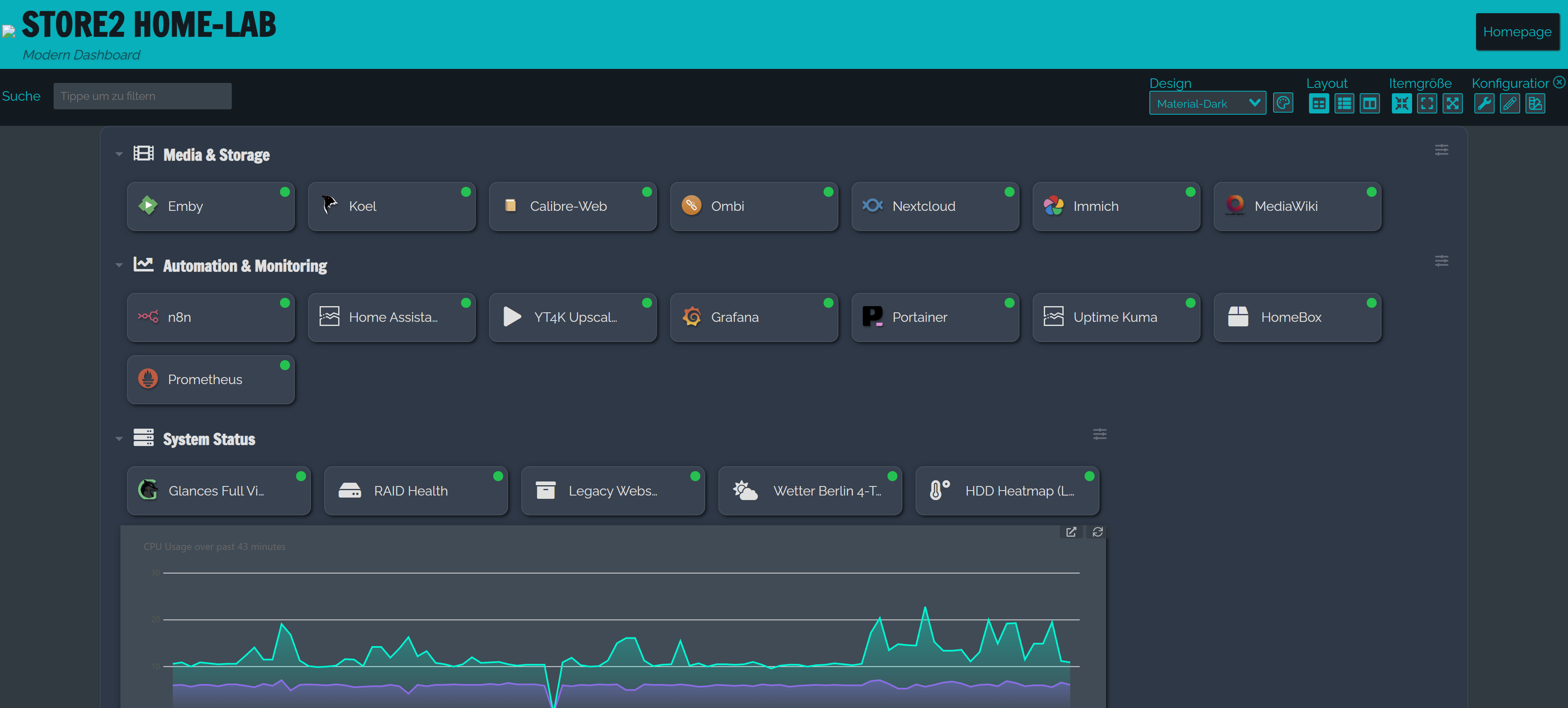Click the cloud config export icon
Image resolution: width=1568 pixels, height=708 pixels.
[x=1536, y=104]
